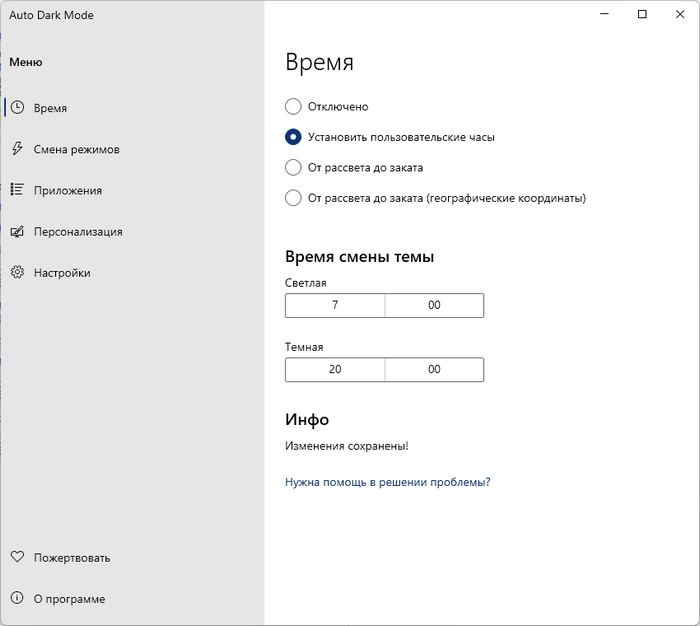Screen dimensions: 700x626
Task: Click the heart icon for Пожертвовать
Action: tap(17, 557)
